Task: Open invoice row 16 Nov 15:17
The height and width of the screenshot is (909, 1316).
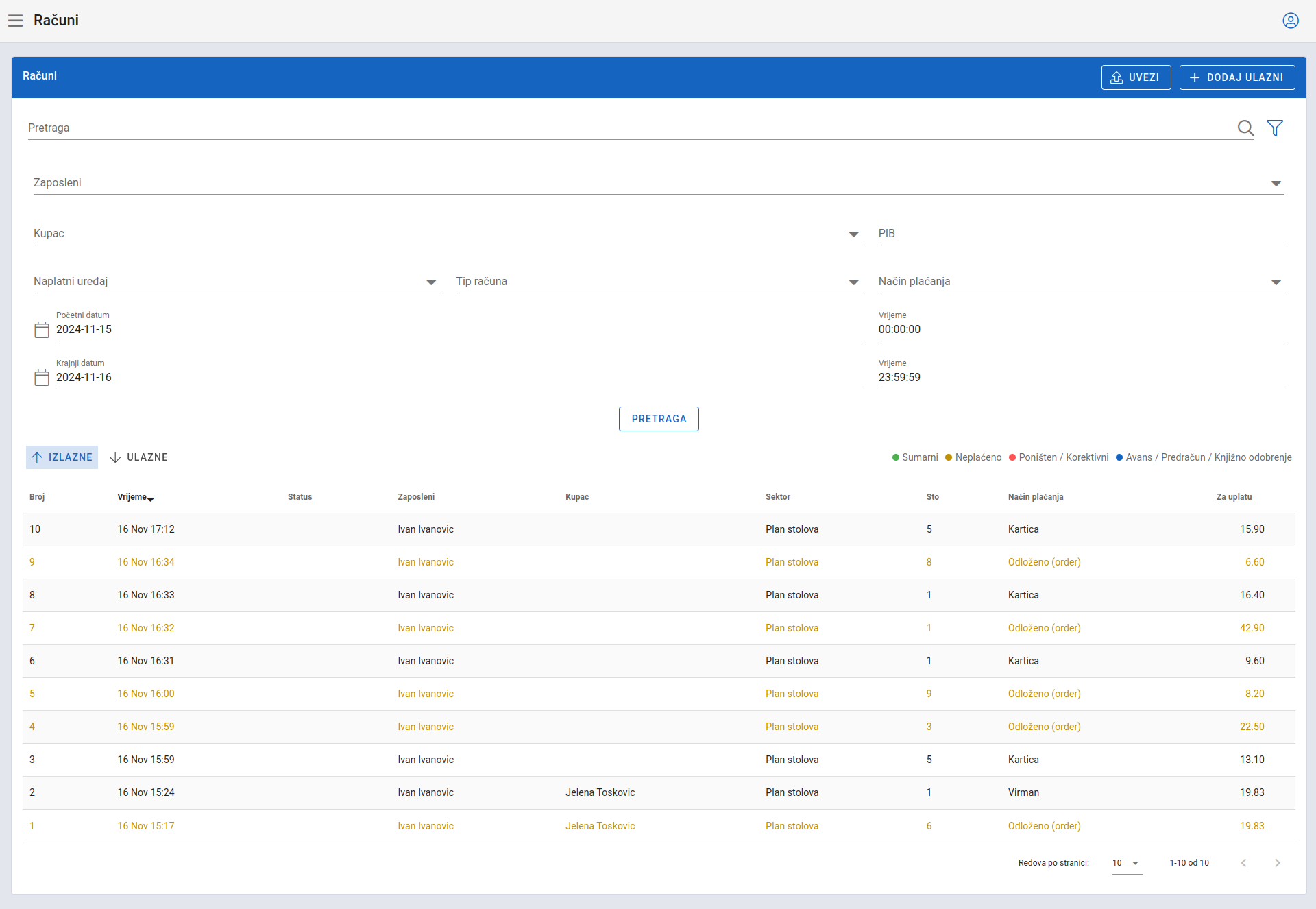Action: (659, 826)
